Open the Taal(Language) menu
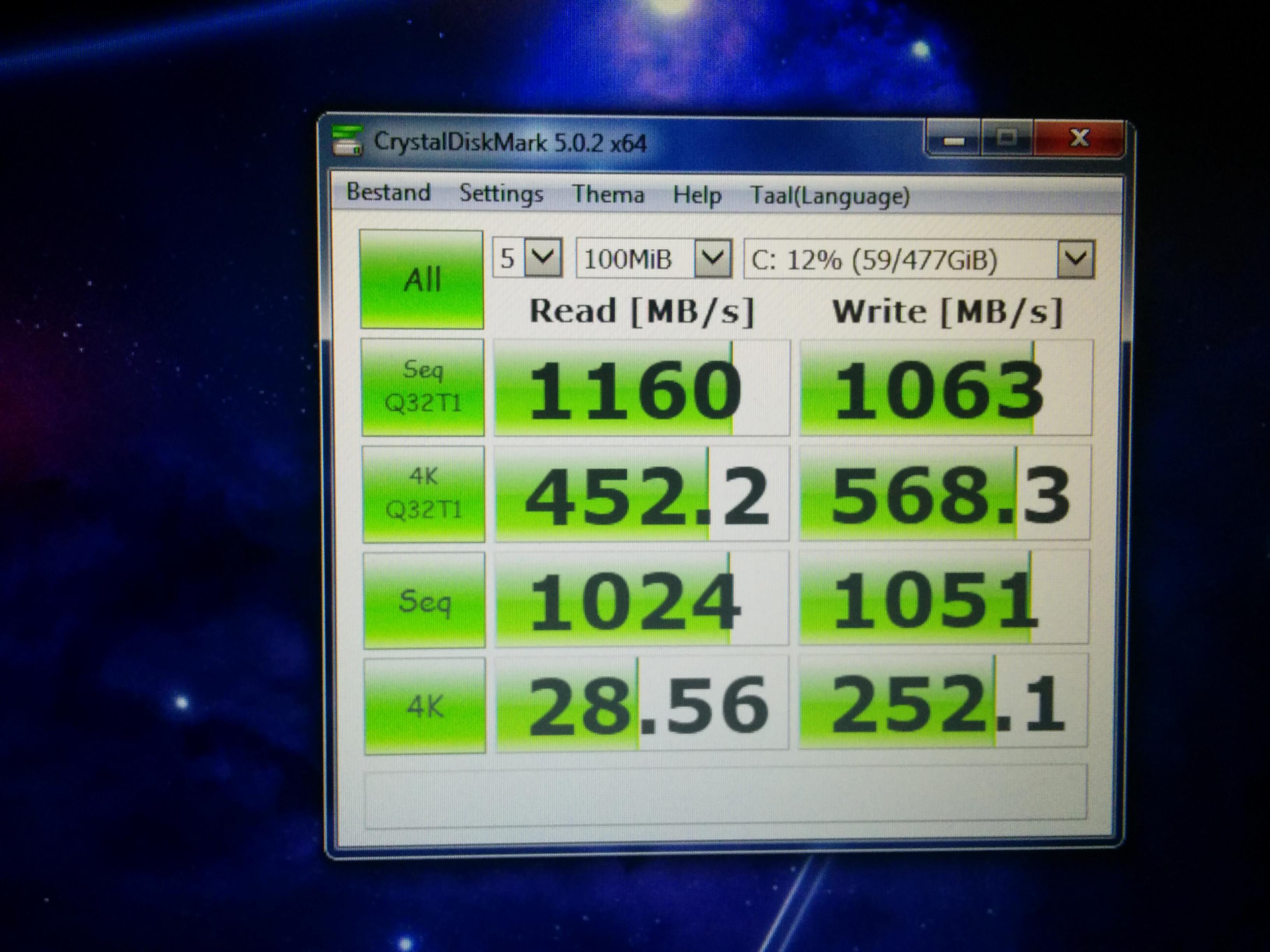The image size is (1270, 952). [x=830, y=196]
